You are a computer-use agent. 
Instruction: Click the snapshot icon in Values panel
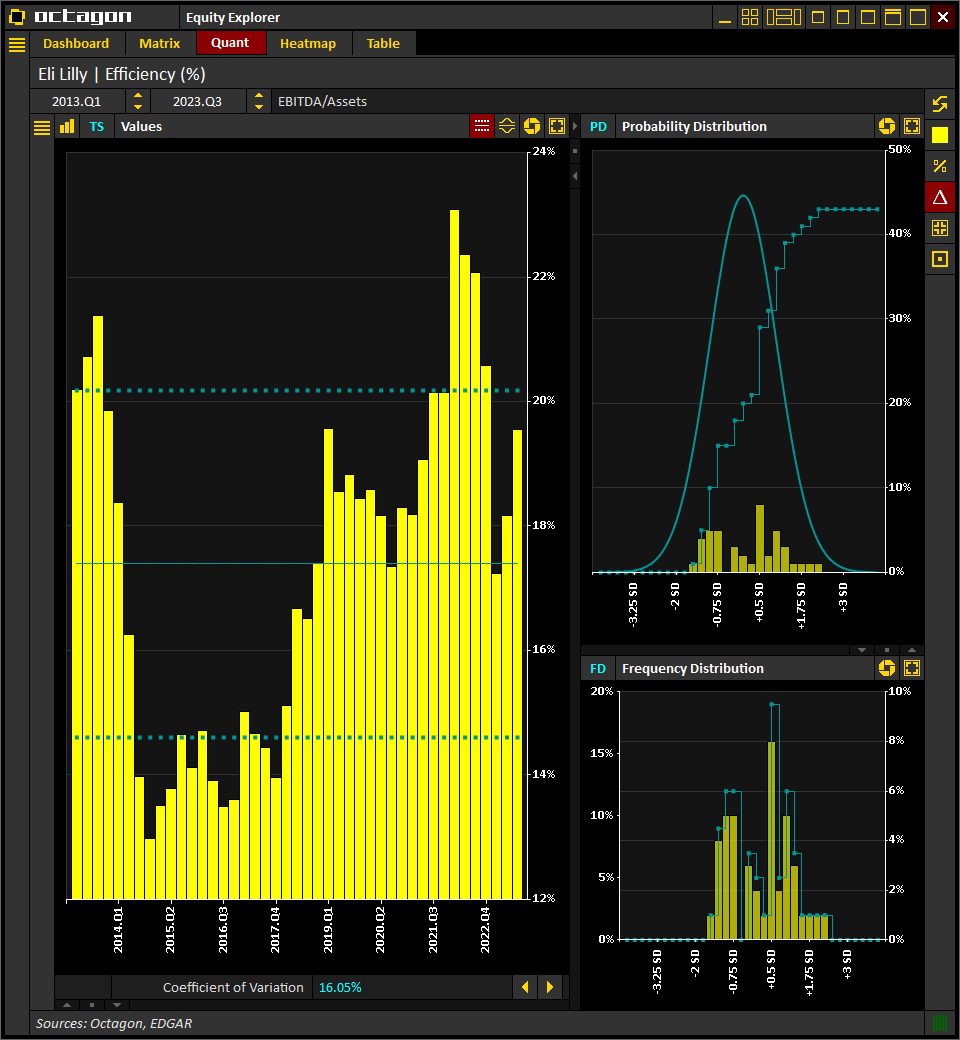click(531, 126)
